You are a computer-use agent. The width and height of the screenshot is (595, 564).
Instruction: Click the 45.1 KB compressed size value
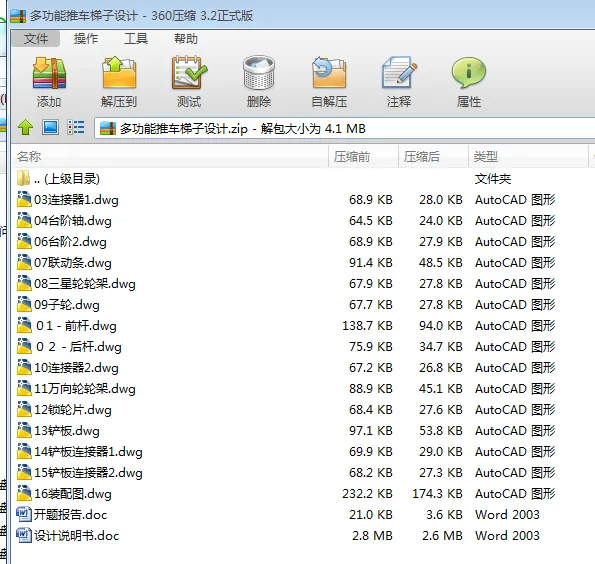tap(441, 389)
